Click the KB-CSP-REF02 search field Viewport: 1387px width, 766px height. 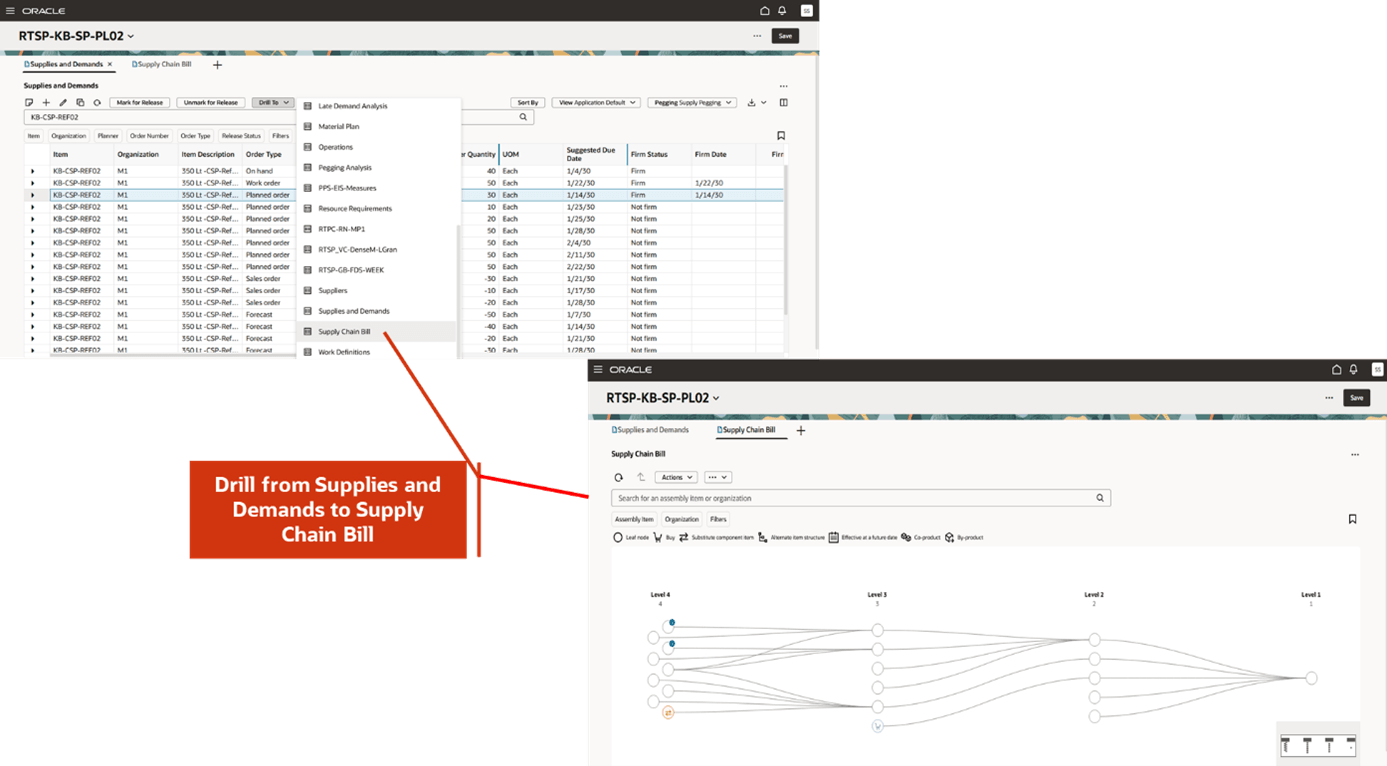pos(279,117)
